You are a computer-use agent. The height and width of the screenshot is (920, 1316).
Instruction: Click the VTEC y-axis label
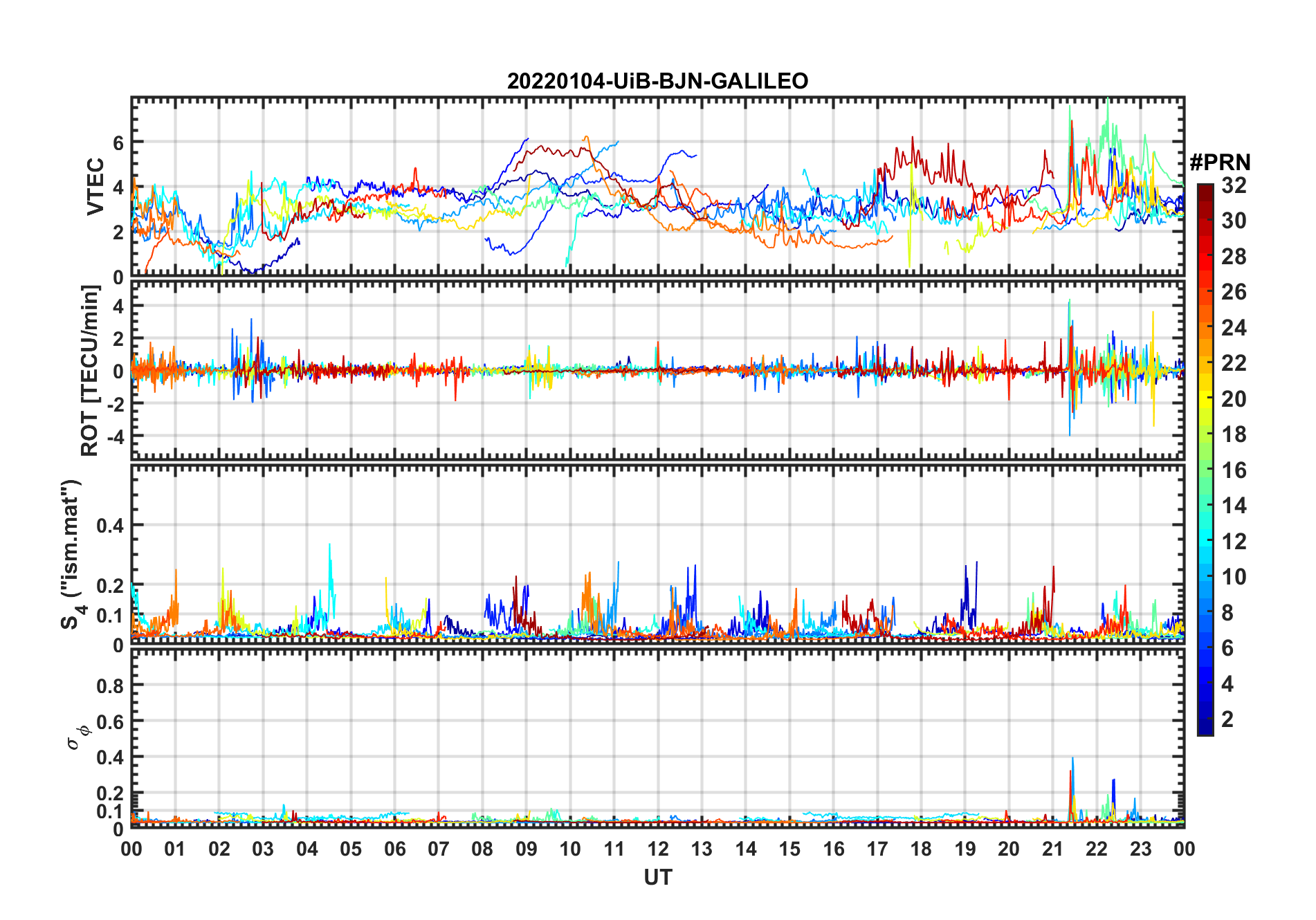pos(95,187)
